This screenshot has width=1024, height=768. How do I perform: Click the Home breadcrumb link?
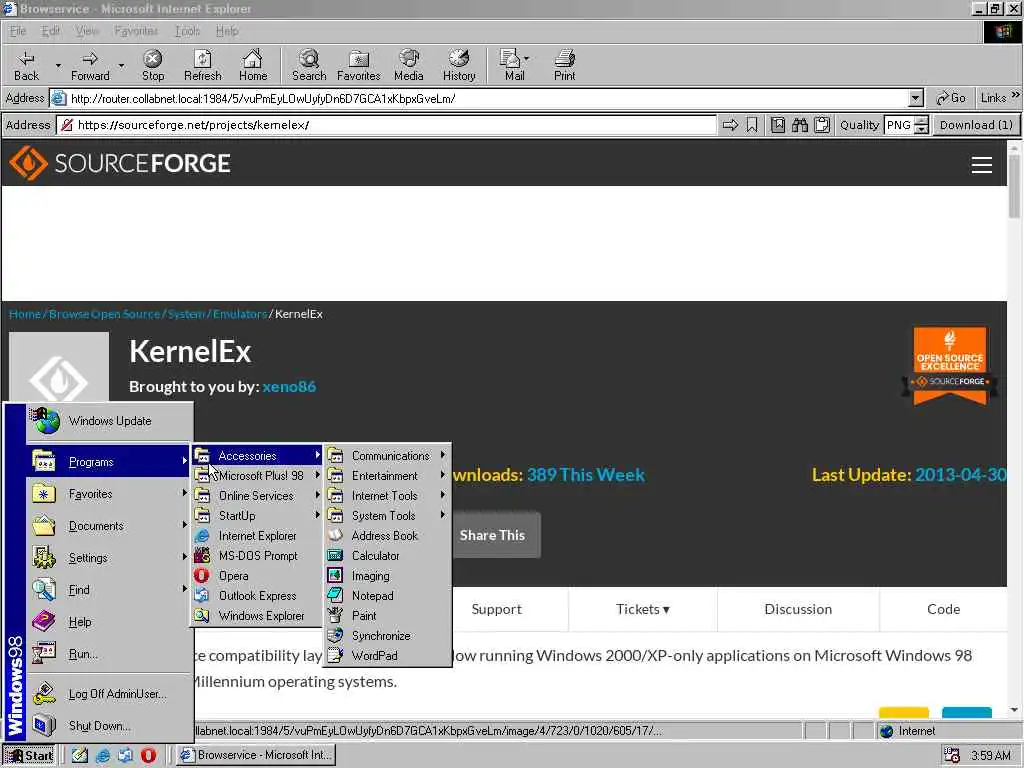click(x=25, y=314)
